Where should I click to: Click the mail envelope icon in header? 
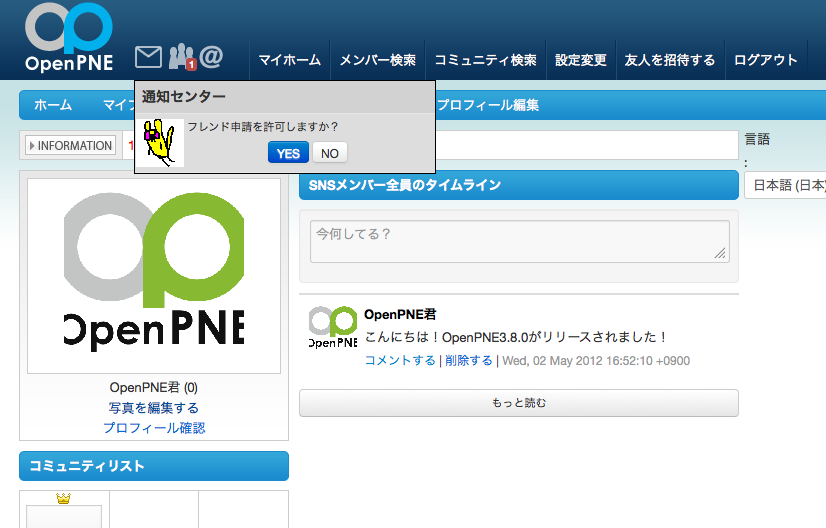click(x=148, y=57)
